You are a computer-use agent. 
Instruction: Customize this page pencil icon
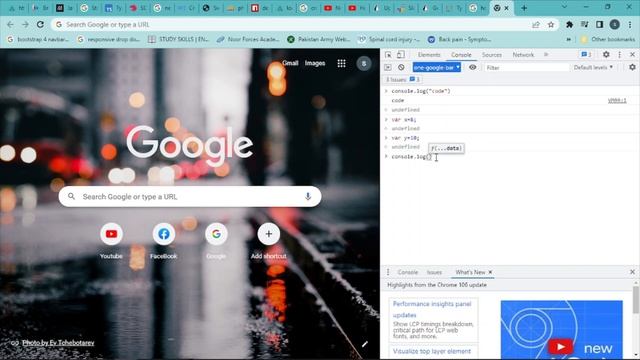click(364, 344)
